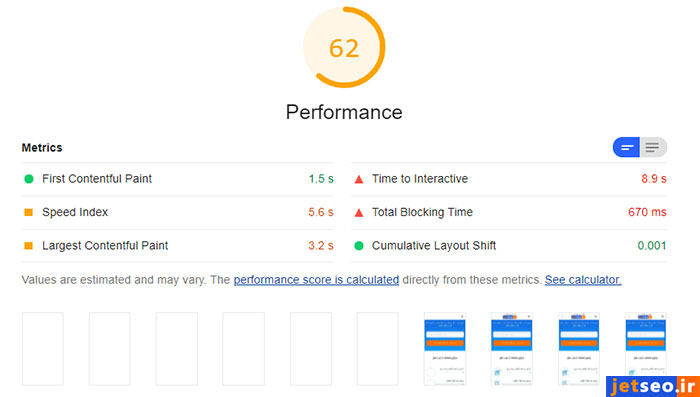Click the red triangle beside Total Blocking Time

[358, 213]
